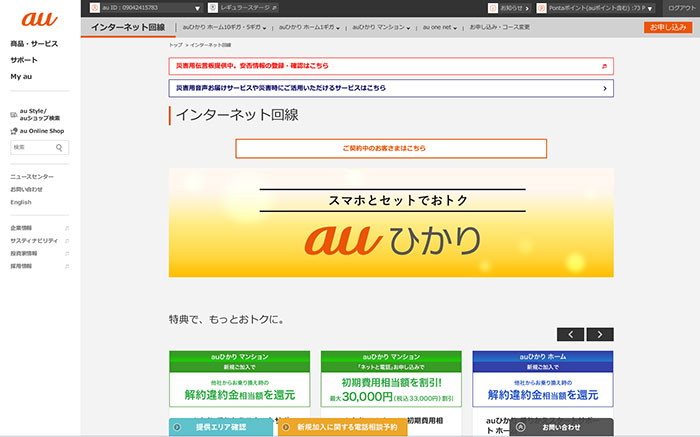Click ログアウト button
The width and height of the screenshot is (700, 437).
pos(682,8)
